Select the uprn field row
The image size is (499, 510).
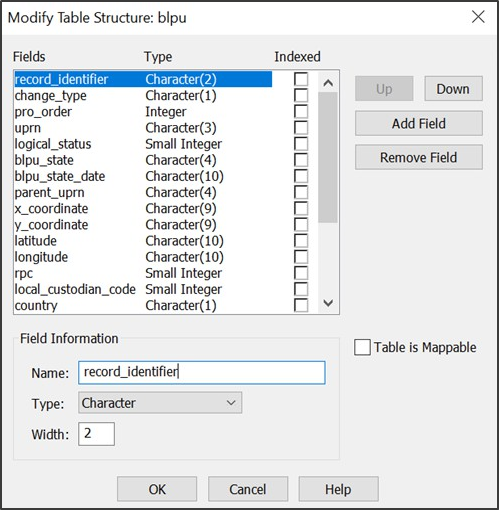(143, 128)
